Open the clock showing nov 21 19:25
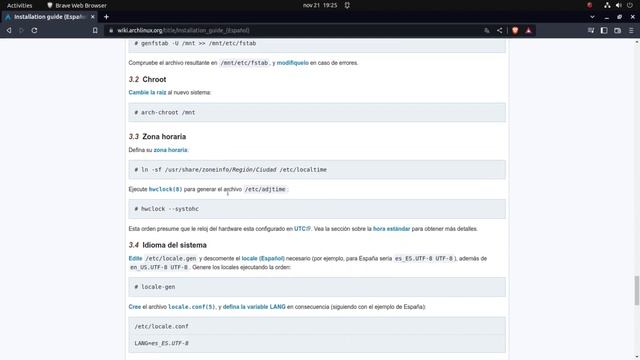The height and width of the screenshot is (360, 640). click(320, 5)
